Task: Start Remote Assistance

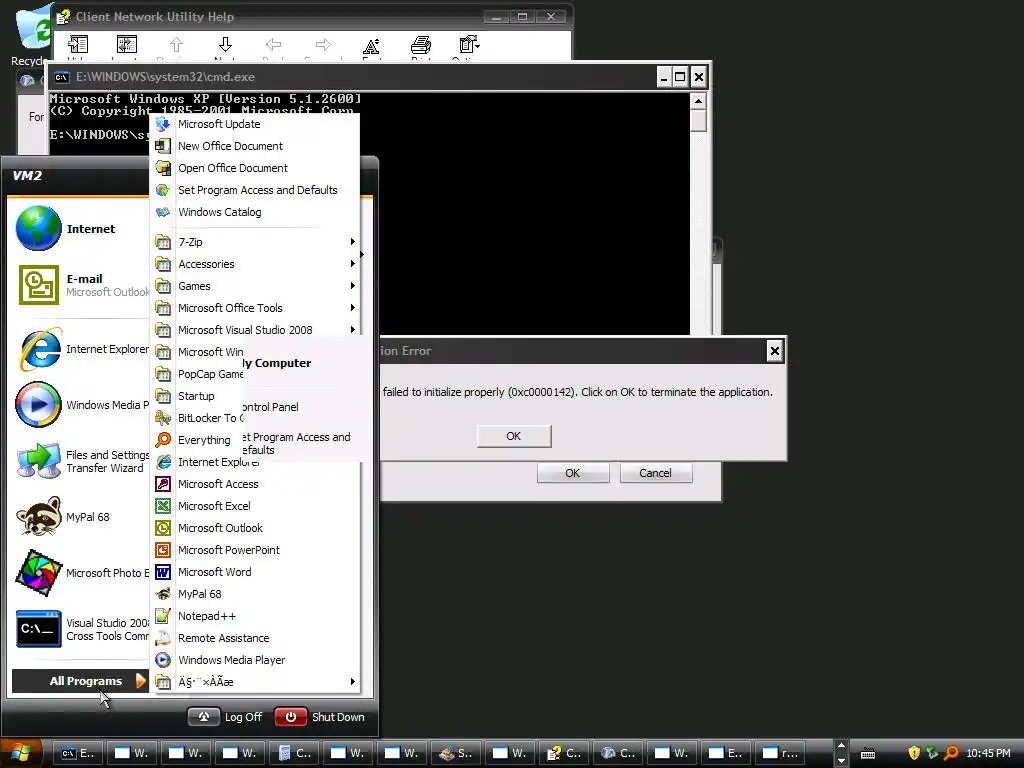Action: coord(255,638)
